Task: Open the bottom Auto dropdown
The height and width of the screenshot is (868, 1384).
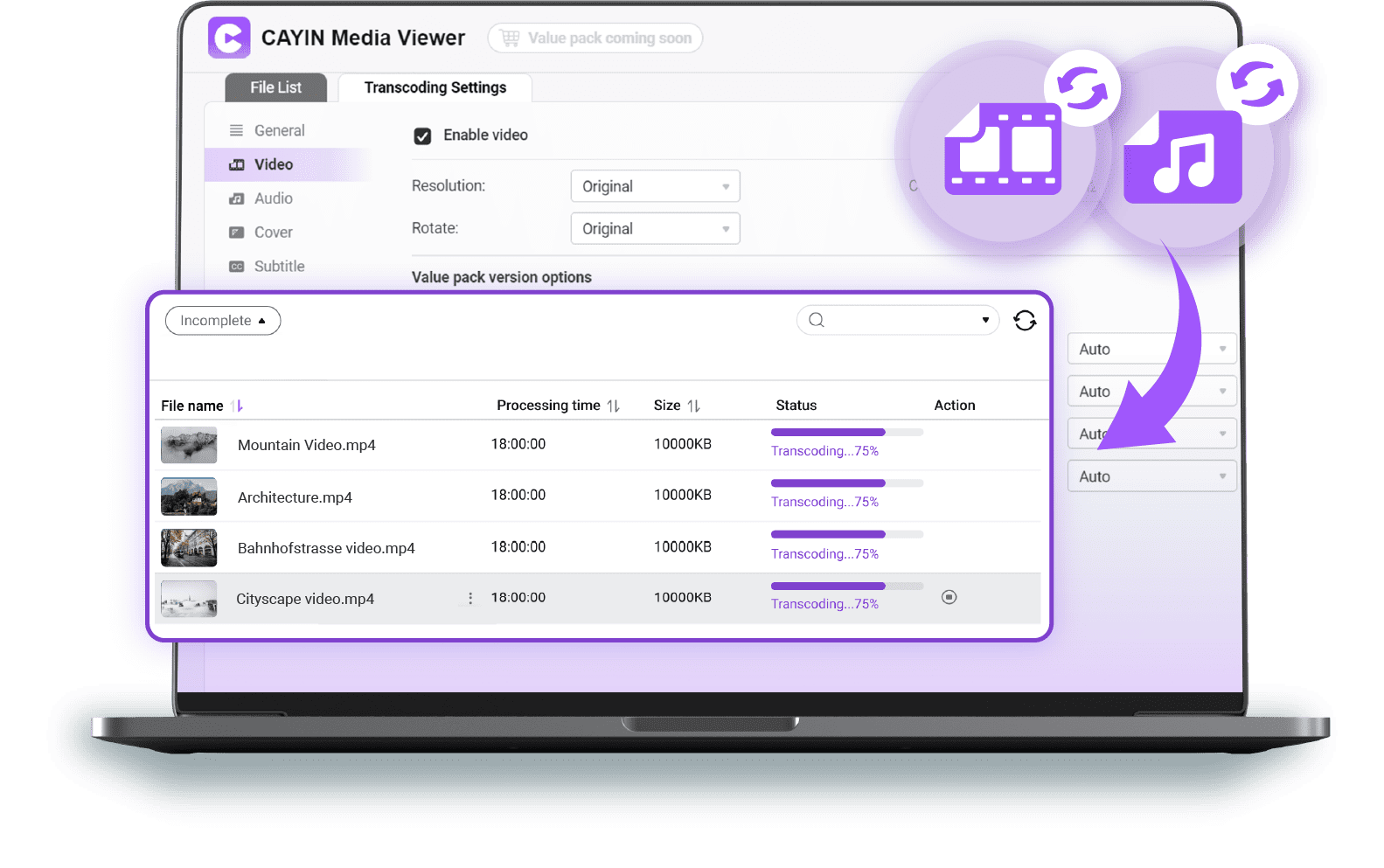Action: (x=1151, y=476)
